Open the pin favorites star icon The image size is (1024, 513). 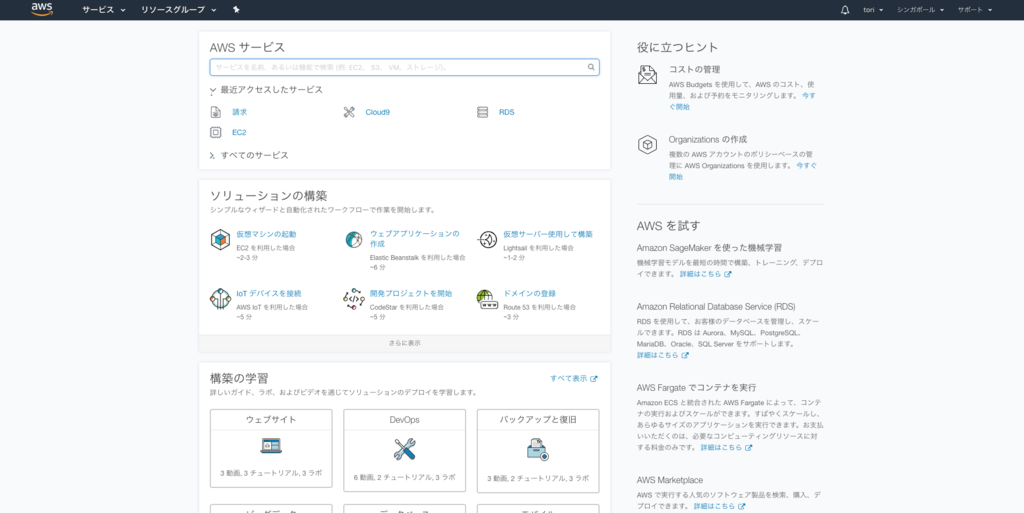tap(236, 10)
